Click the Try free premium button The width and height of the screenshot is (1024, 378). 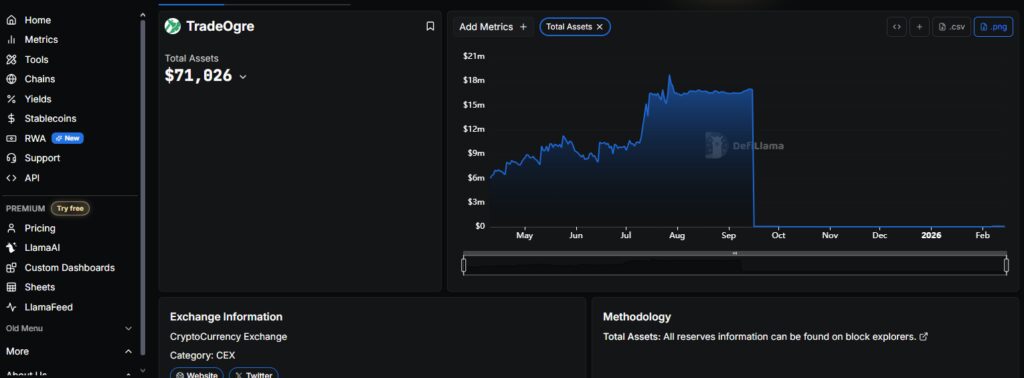pos(70,209)
